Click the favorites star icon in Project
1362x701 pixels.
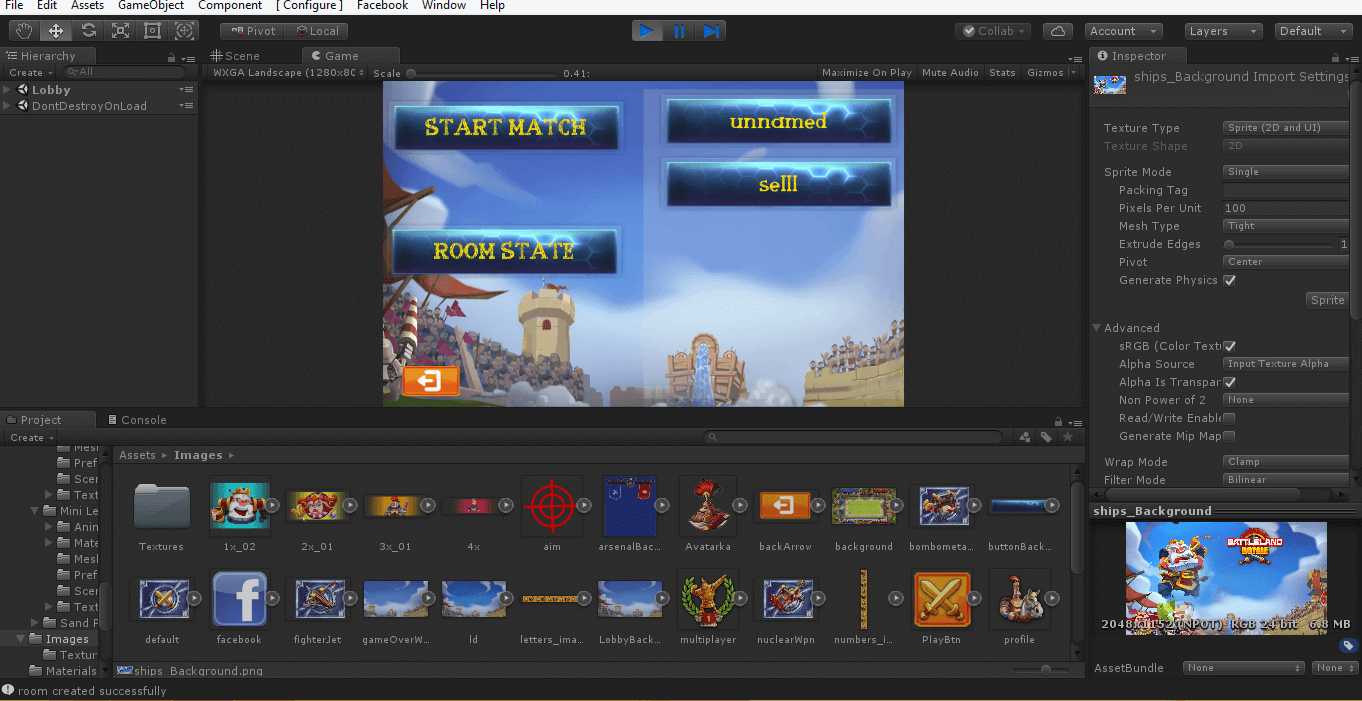click(x=1068, y=437)
